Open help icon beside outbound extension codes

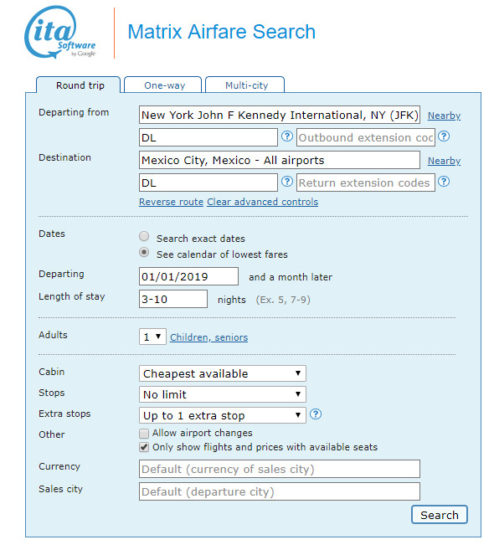(444, 136)
